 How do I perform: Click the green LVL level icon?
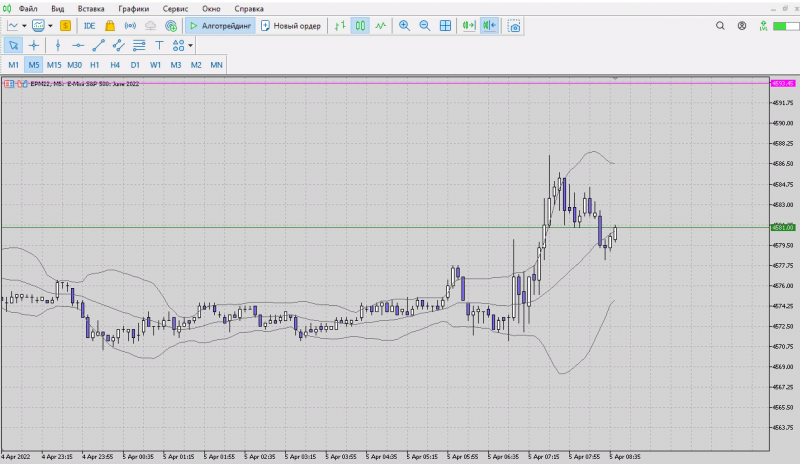click(763, 26)
